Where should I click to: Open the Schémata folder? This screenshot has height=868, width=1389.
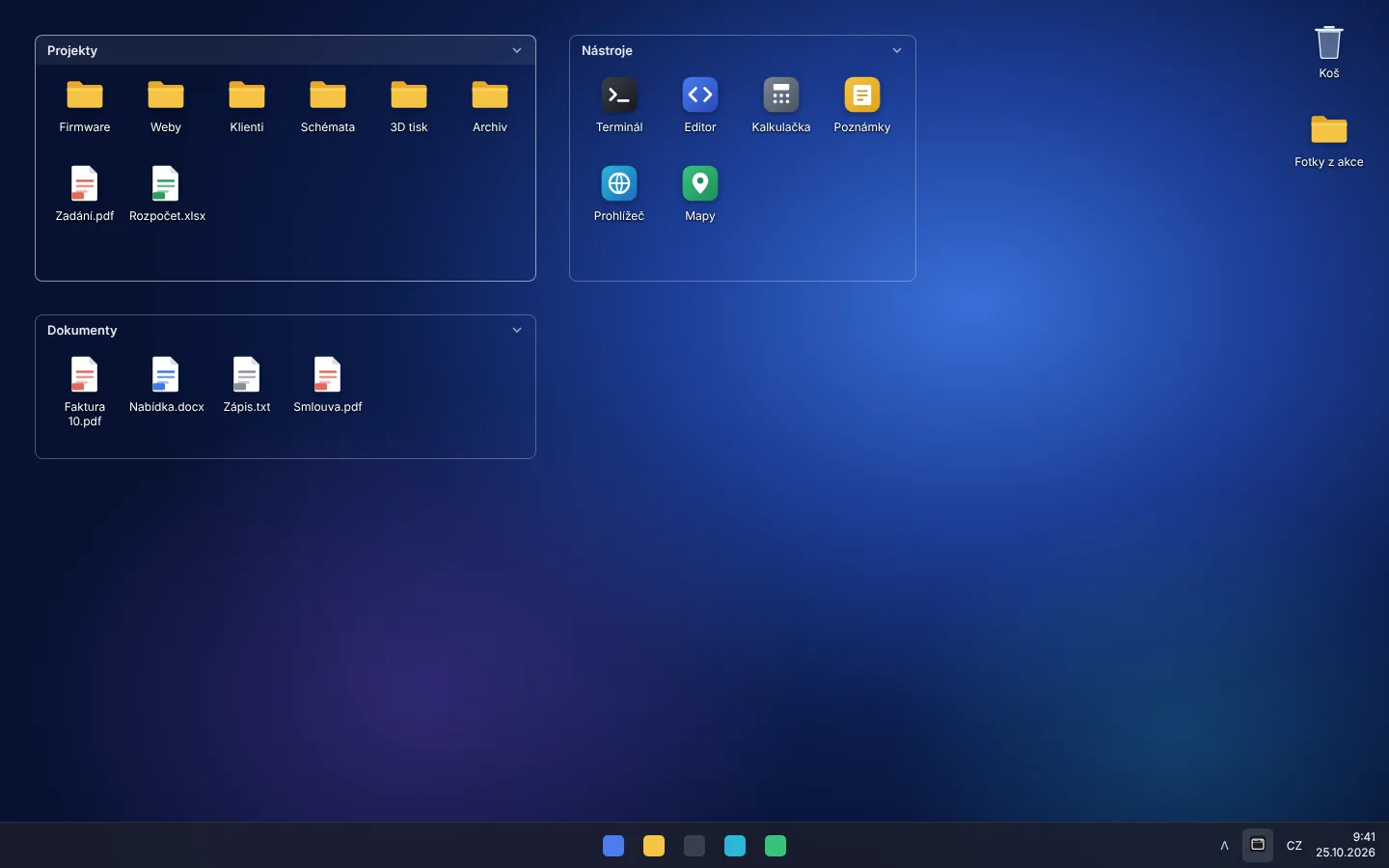[x=328, y=95]
